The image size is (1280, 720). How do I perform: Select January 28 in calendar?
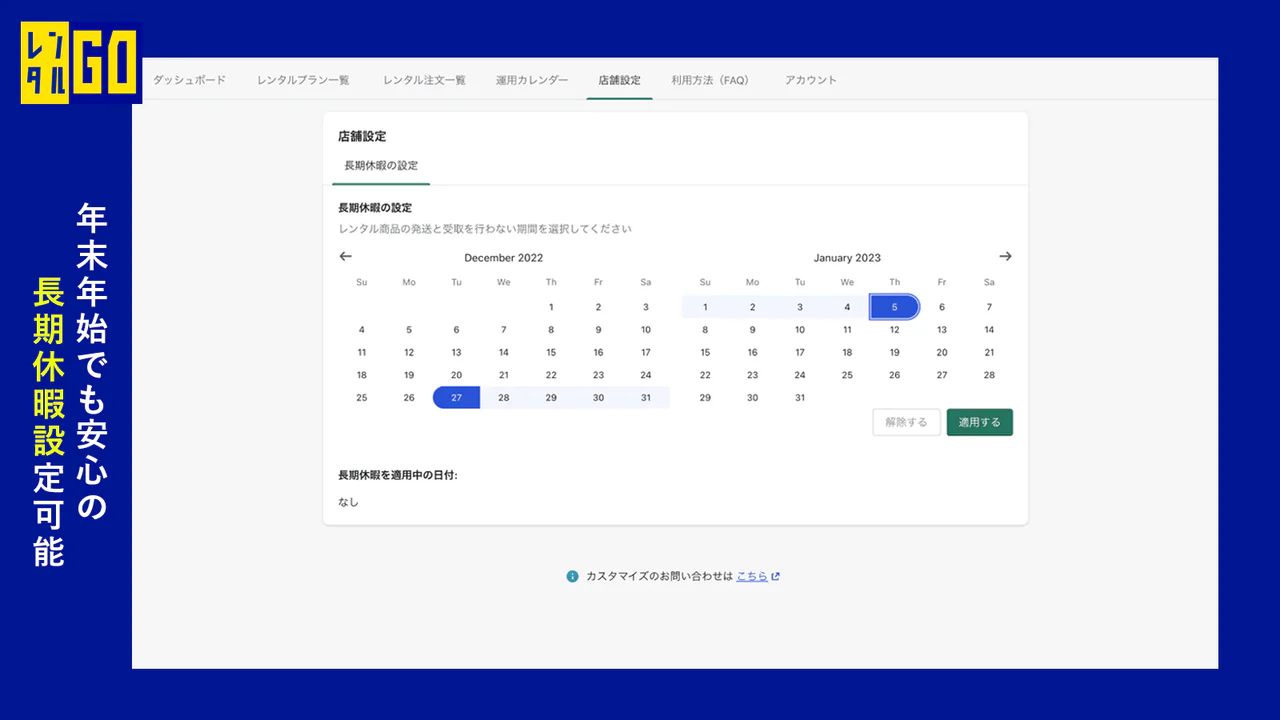[989, 375]
